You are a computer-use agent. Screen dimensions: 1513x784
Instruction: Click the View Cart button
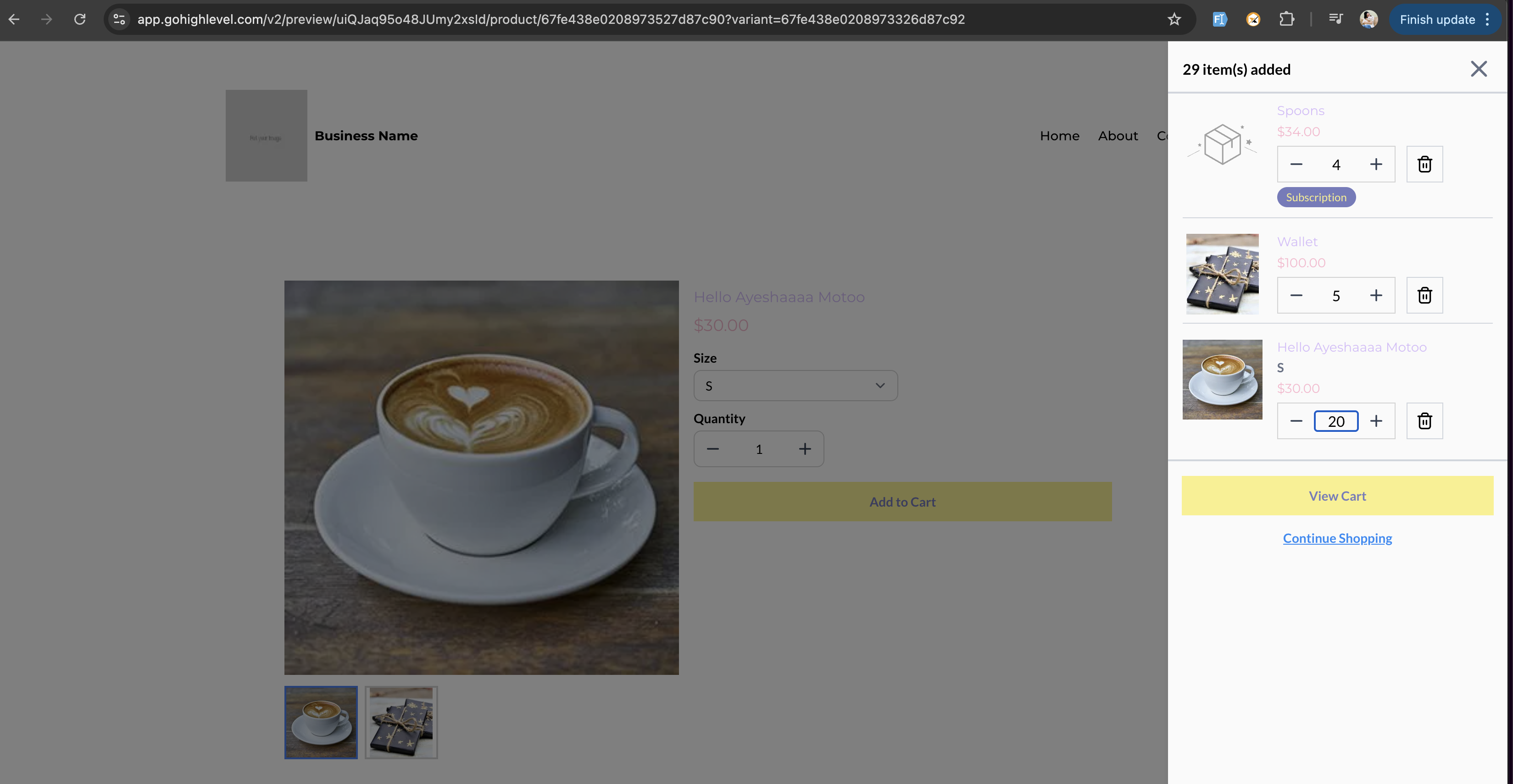1337,496
